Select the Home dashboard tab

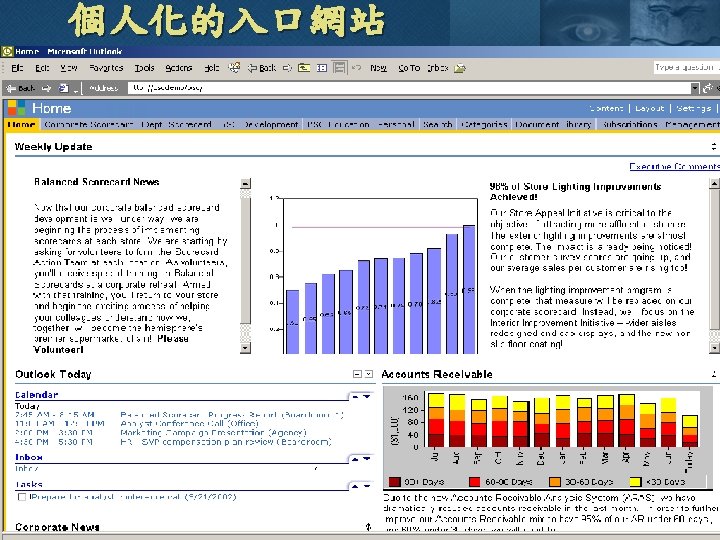22,124
